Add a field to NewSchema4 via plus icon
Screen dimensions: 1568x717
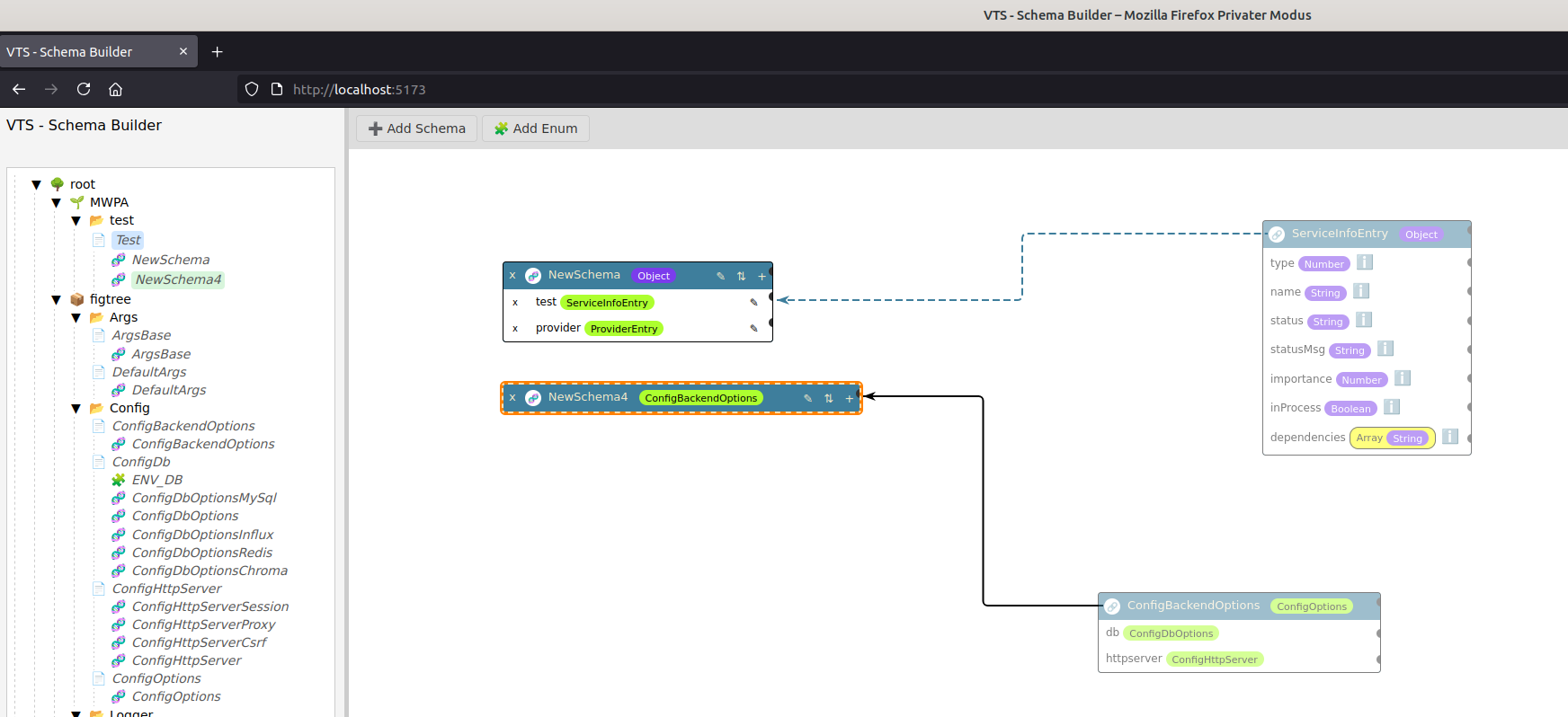pos(849,398)
